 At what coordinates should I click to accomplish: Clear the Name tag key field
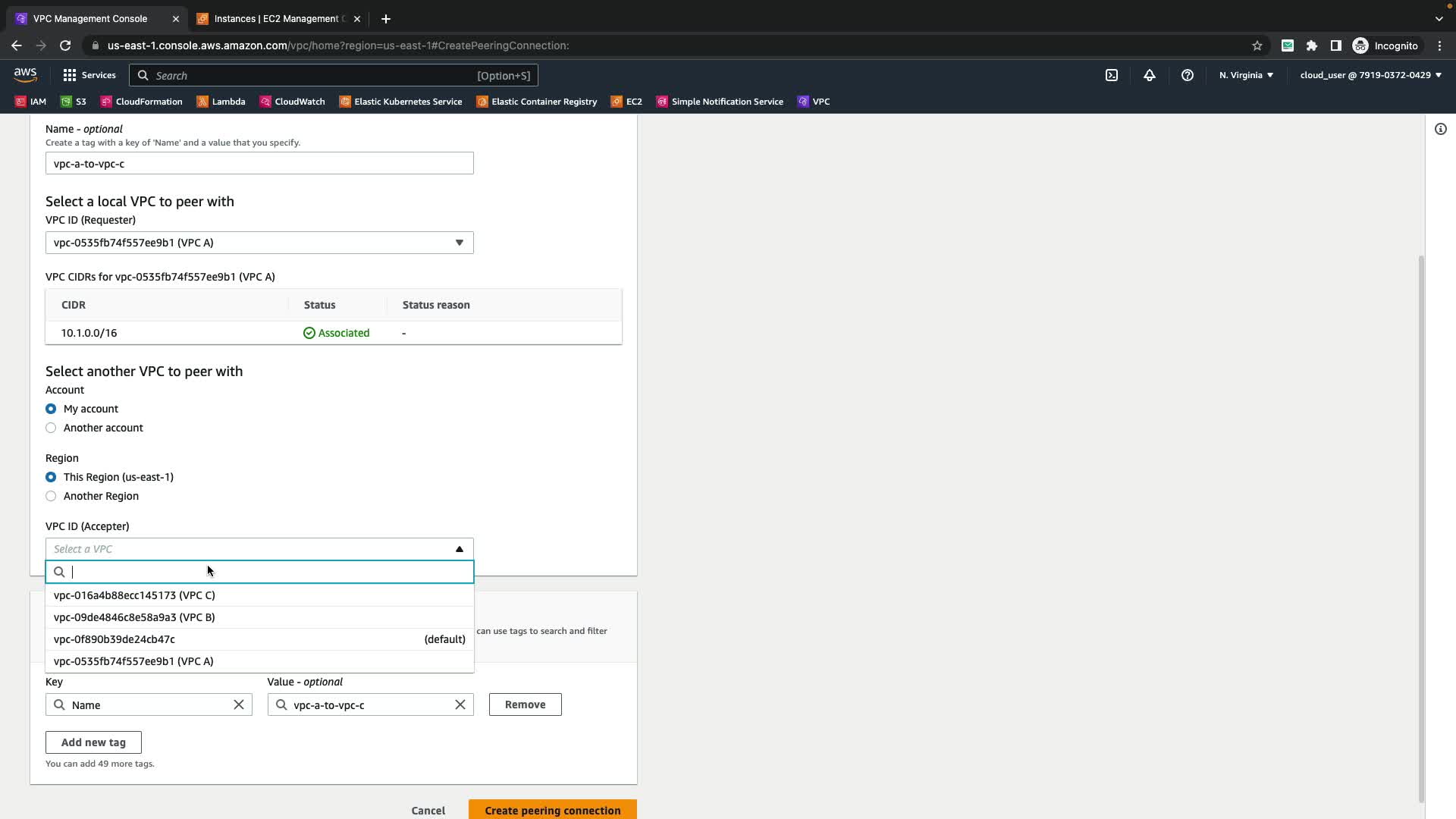click(x=239, y=704)
